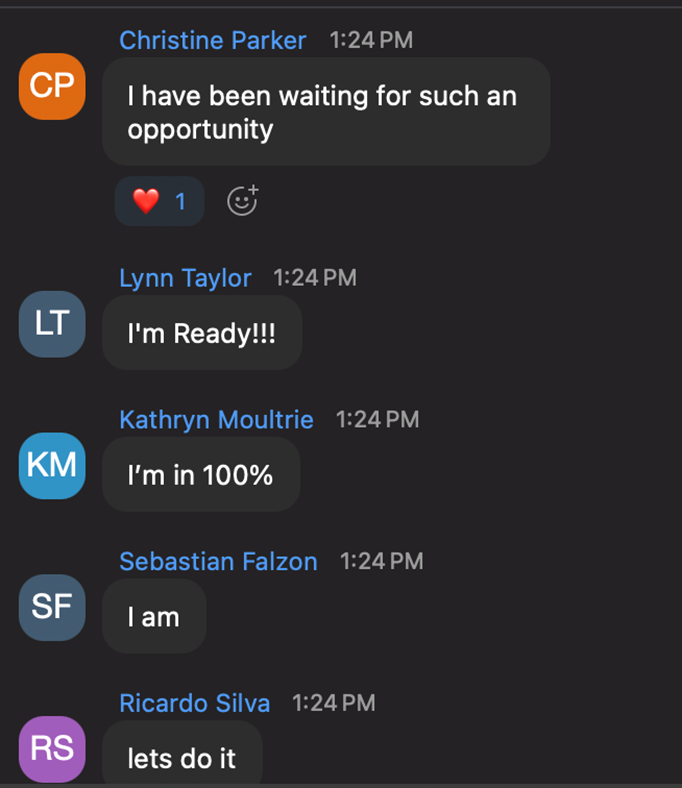Click Christine Parker's orange CP avatar
Image resolution: width=682 pixels, height=788 pixels.
click(52, 86)
